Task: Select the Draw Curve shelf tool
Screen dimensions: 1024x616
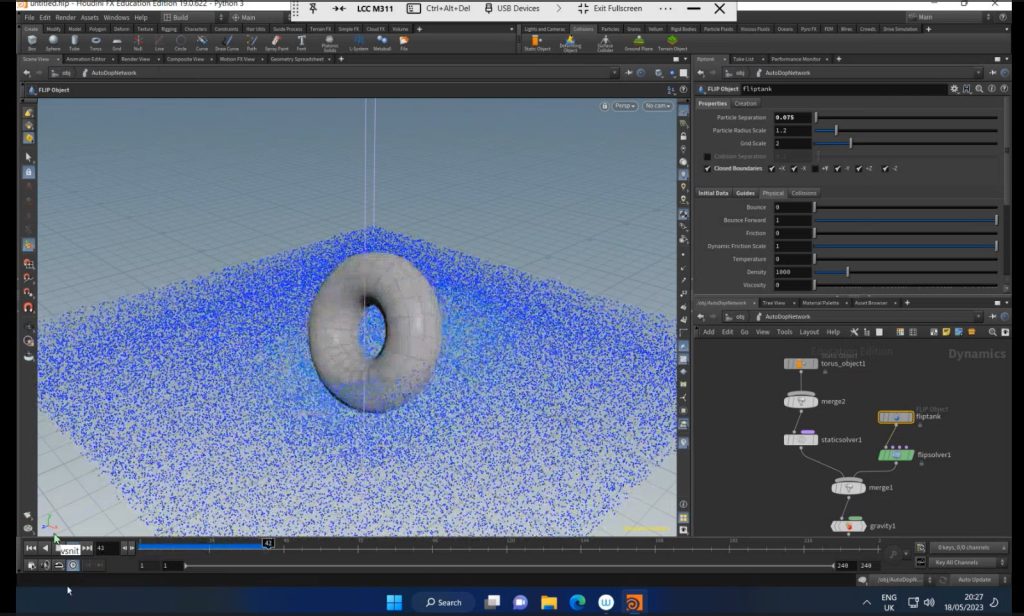Action: 227,43
